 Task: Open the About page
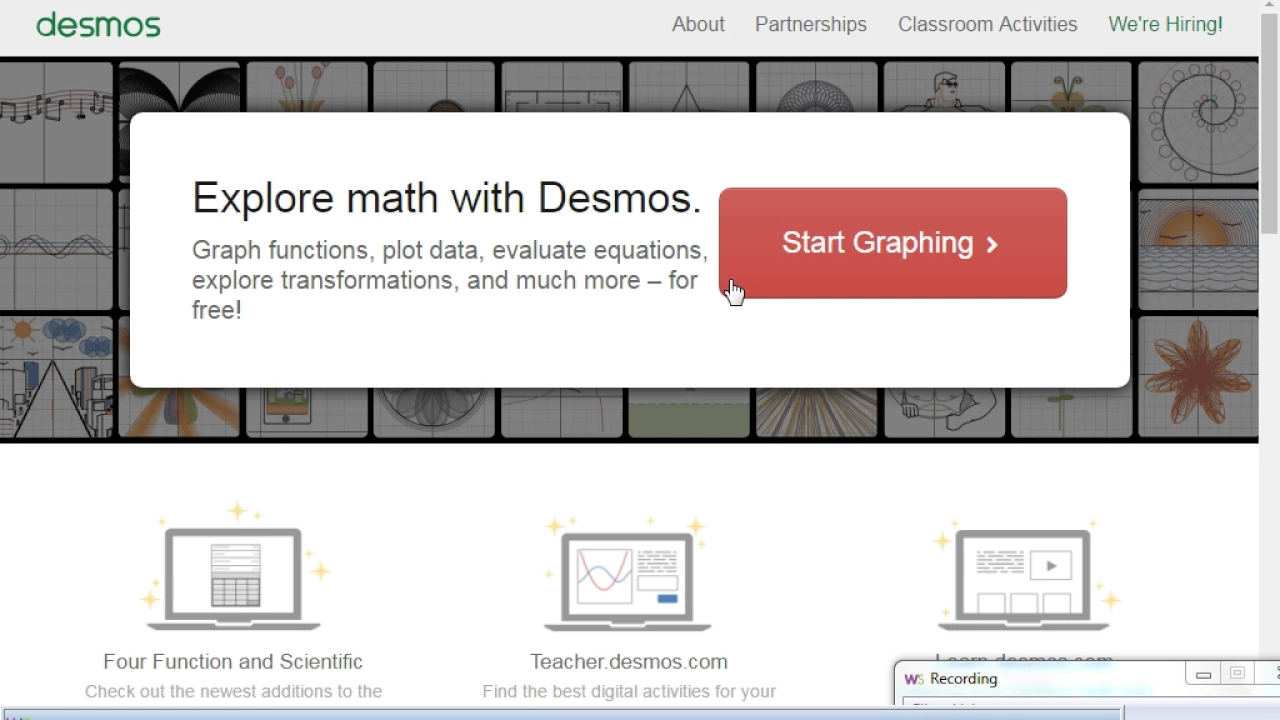tap(698, 24)
